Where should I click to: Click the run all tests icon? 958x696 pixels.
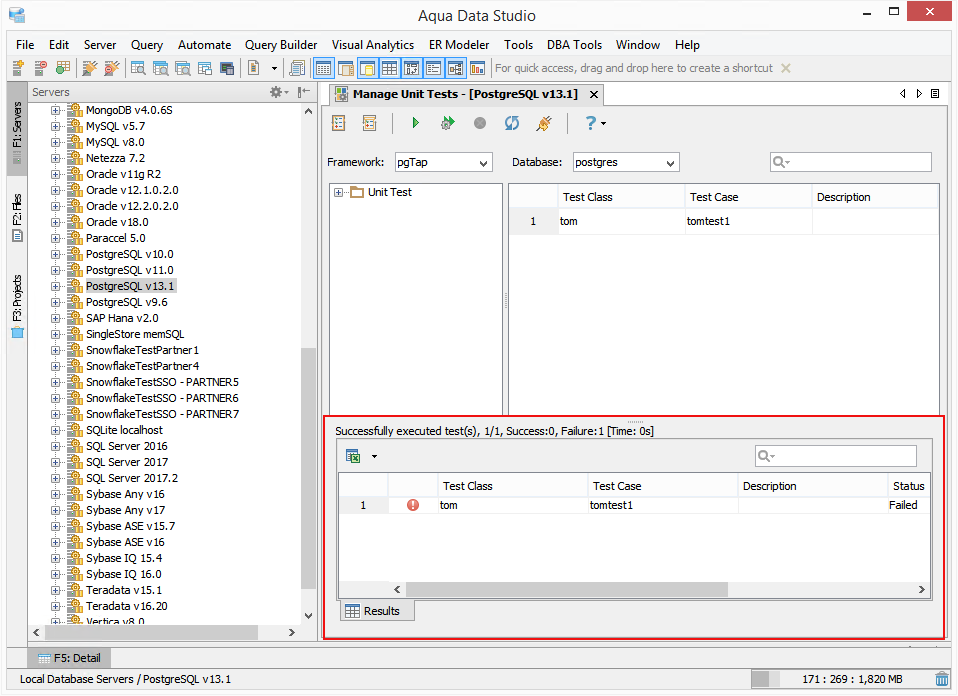[x=448, y=123]
